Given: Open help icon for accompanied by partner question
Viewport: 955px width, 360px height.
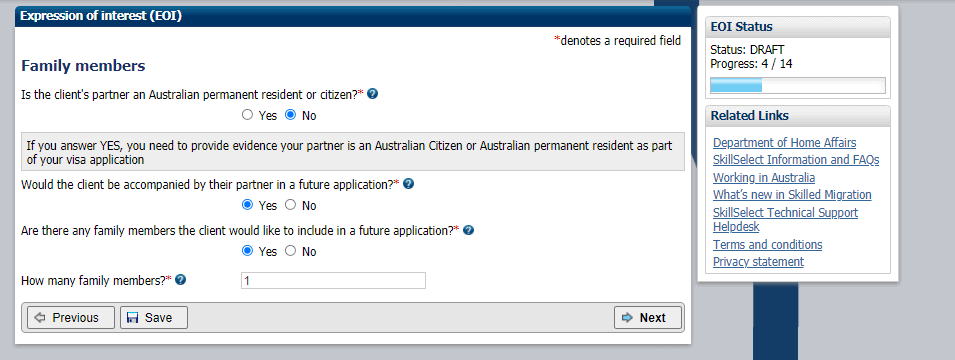Looking at the screenshot, I should 409,183.
